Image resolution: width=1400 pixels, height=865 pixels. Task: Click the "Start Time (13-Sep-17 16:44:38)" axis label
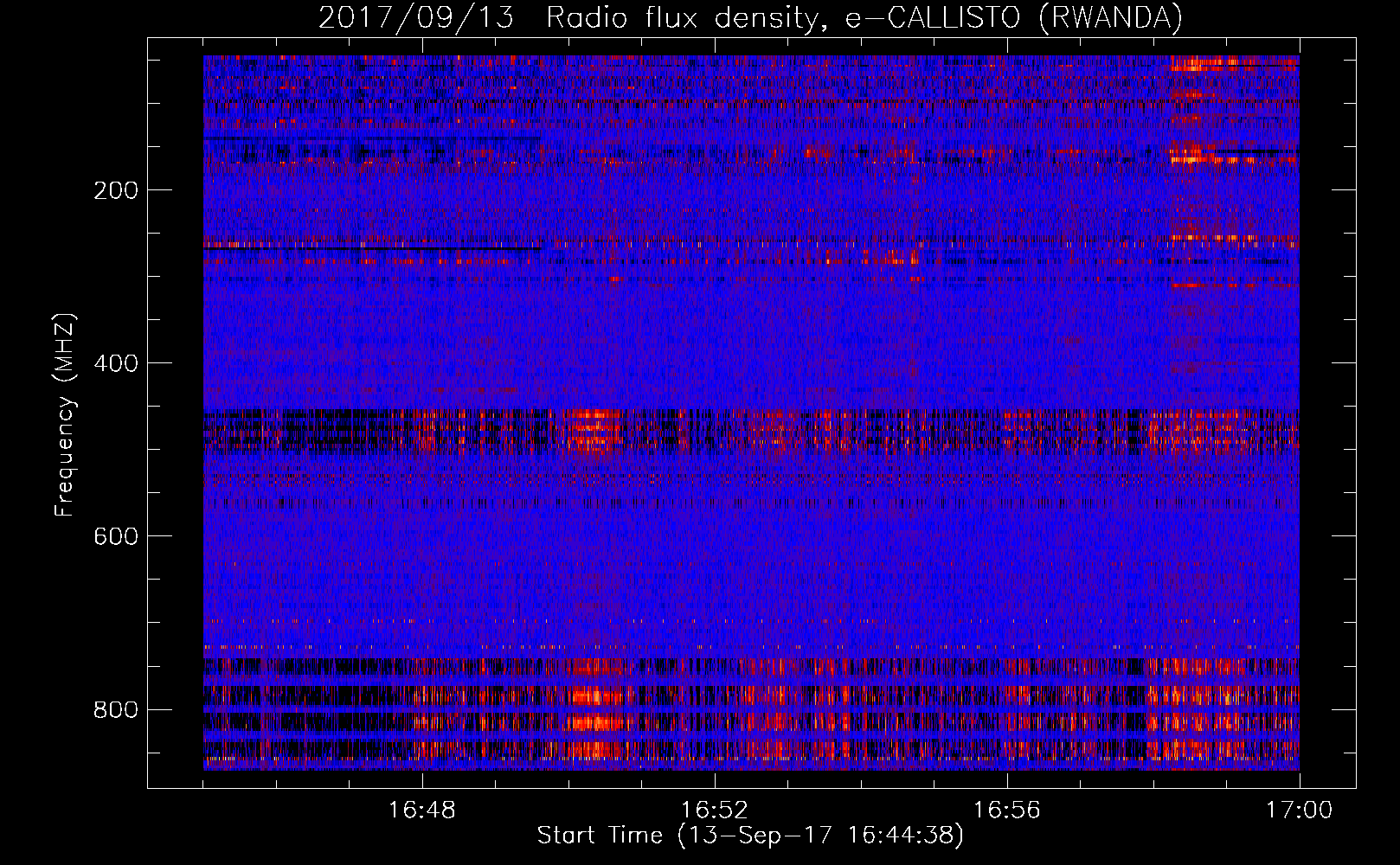pyautogui.click(x=750, y=836)
